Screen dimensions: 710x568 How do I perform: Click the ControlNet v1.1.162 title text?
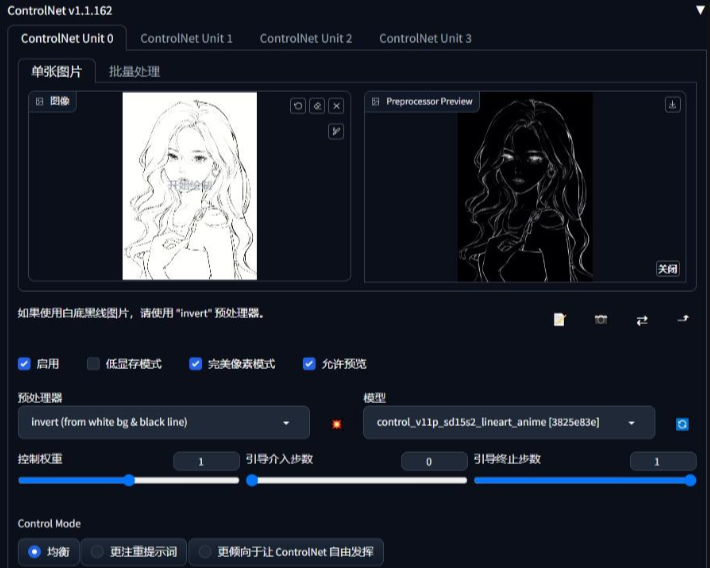point(60,10)
